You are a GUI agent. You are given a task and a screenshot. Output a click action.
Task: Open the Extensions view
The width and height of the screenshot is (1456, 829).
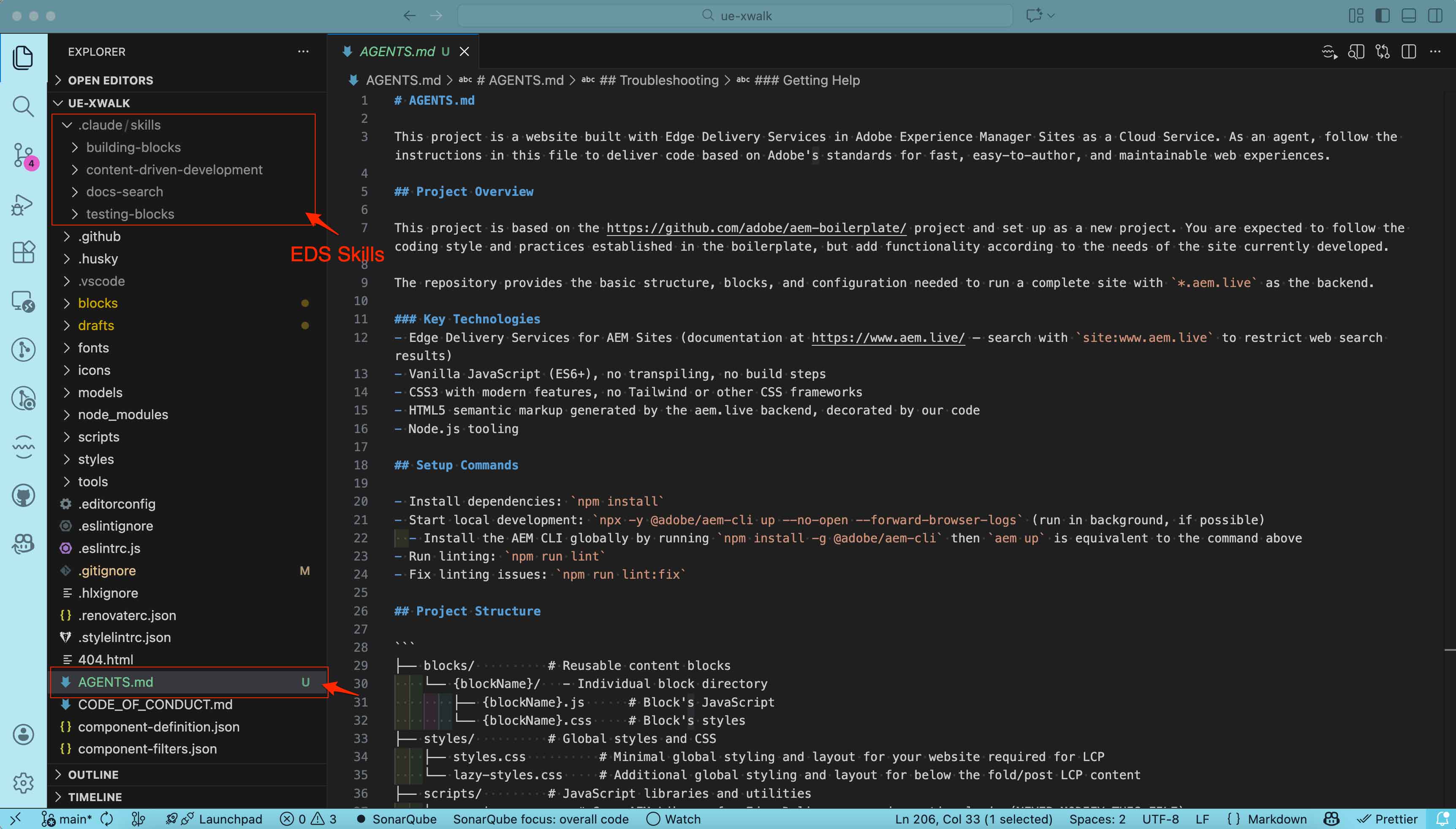(23, 252)
